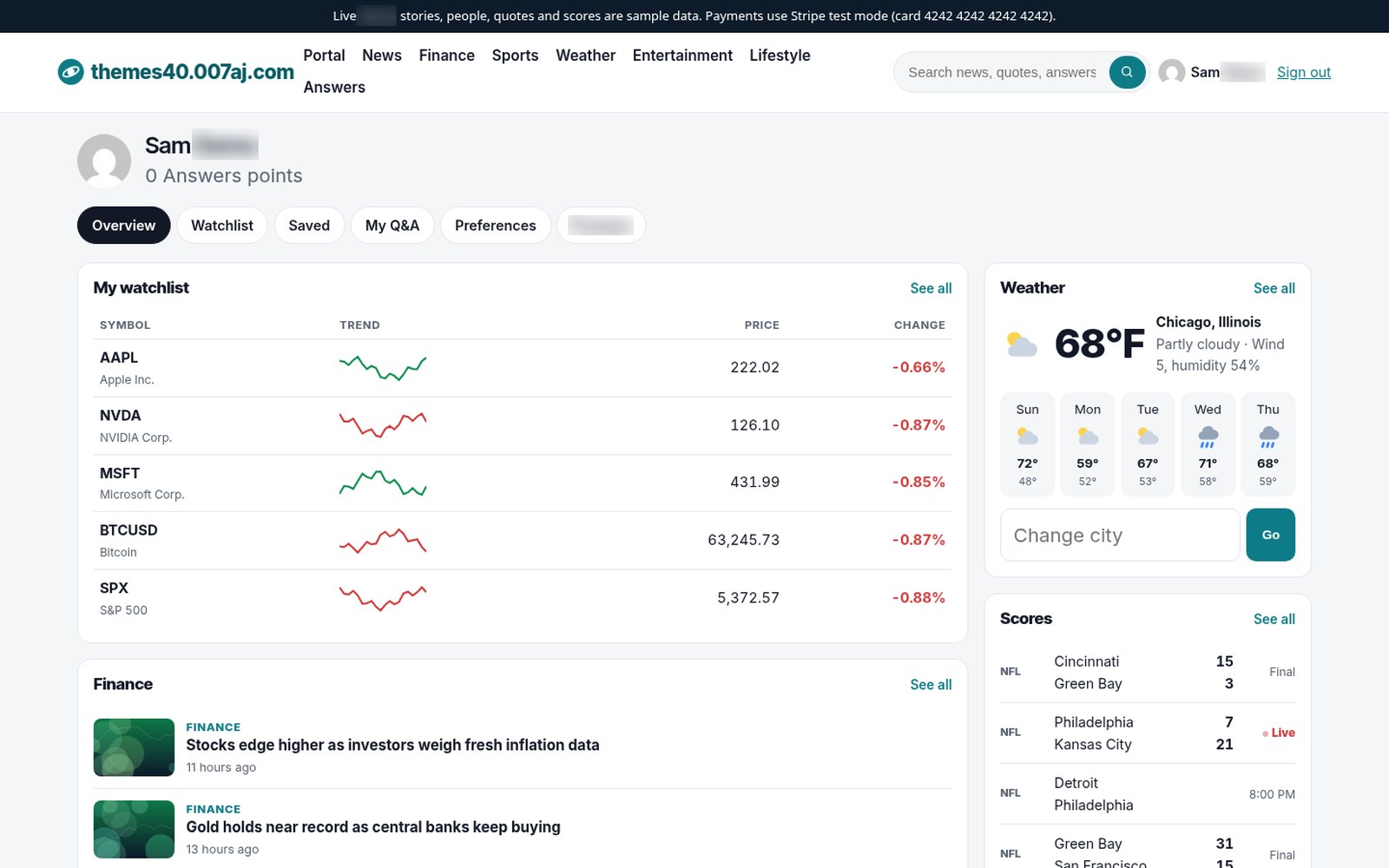
Task: Click See all in Finance section
Action: click(x=931, y=685)
